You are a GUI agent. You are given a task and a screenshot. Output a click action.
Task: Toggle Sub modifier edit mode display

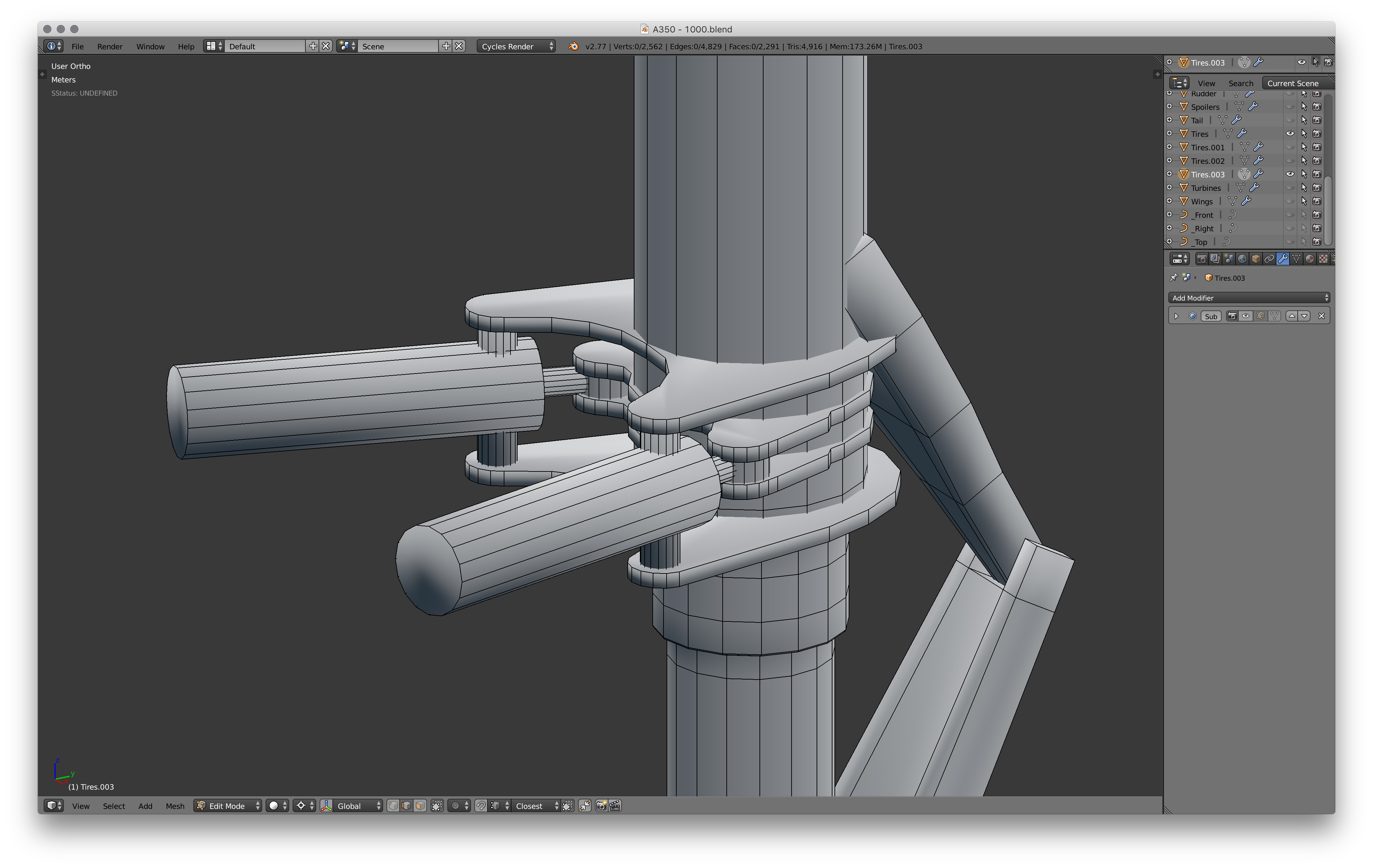(x=1260, y=316)
